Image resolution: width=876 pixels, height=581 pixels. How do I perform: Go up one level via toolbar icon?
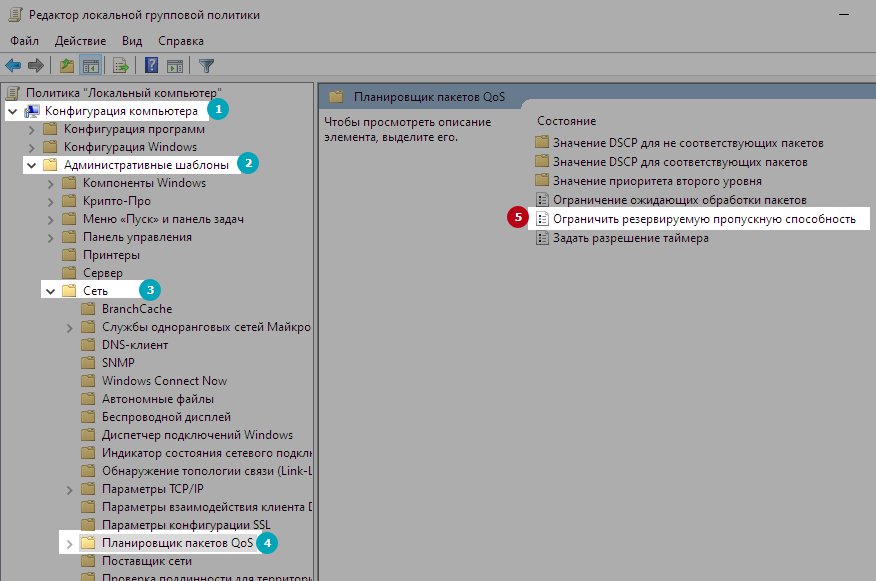67,66
